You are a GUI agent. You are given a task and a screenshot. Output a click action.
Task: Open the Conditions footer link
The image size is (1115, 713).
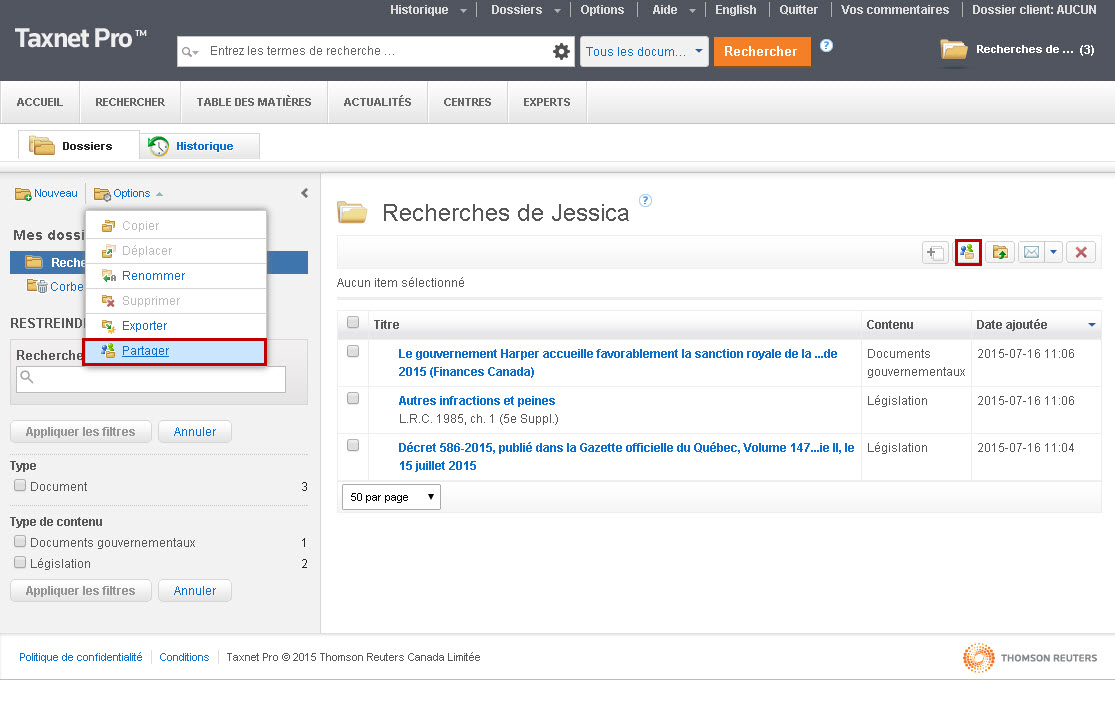tap(184, 658)
